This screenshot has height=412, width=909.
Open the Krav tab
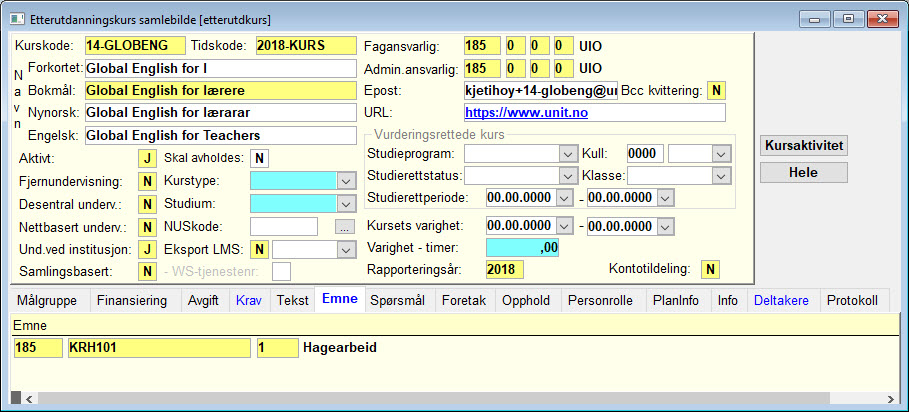point(249,301)
